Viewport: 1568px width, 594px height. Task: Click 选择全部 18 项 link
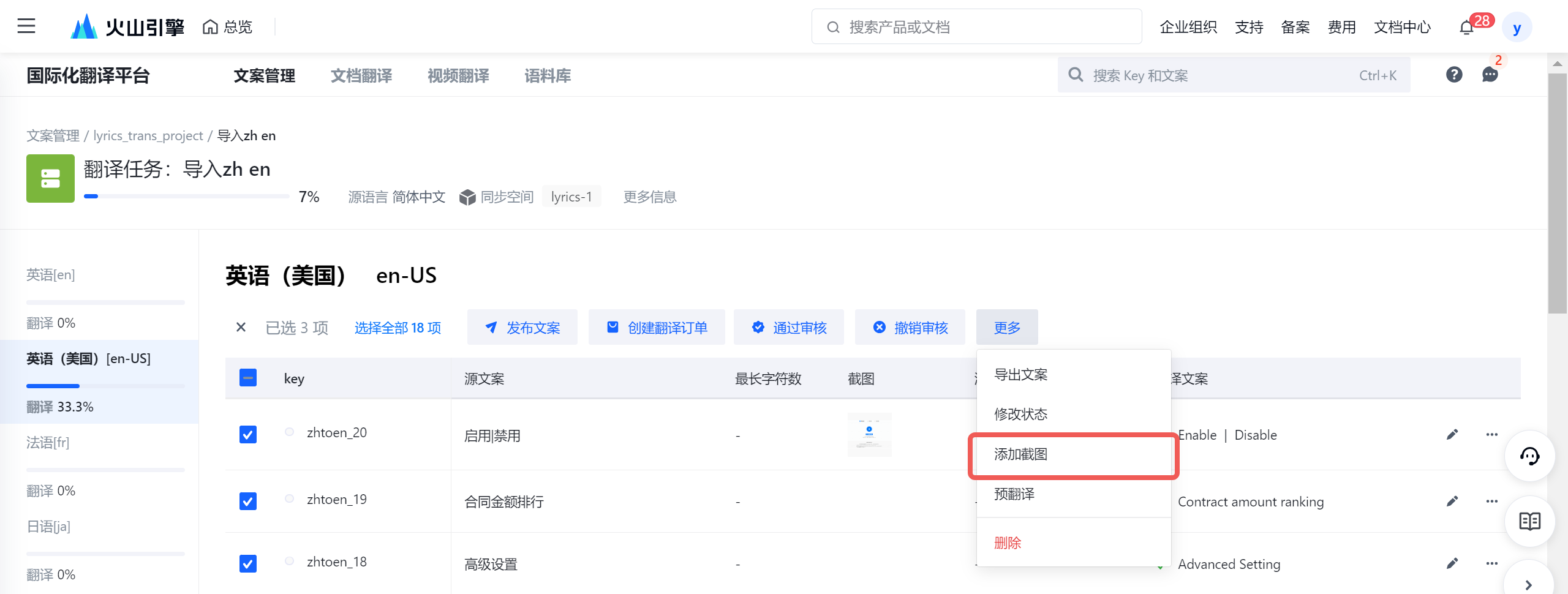click(398, 328)
